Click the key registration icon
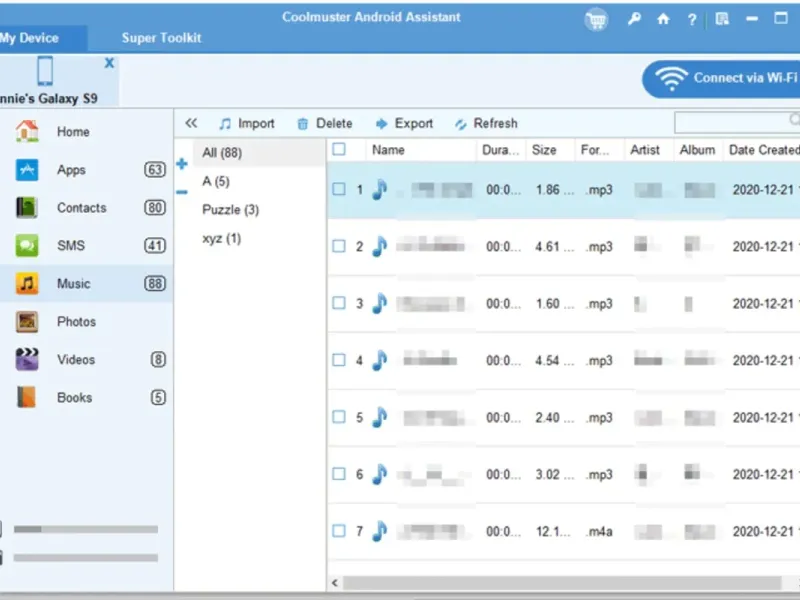 tap(634, 19)
